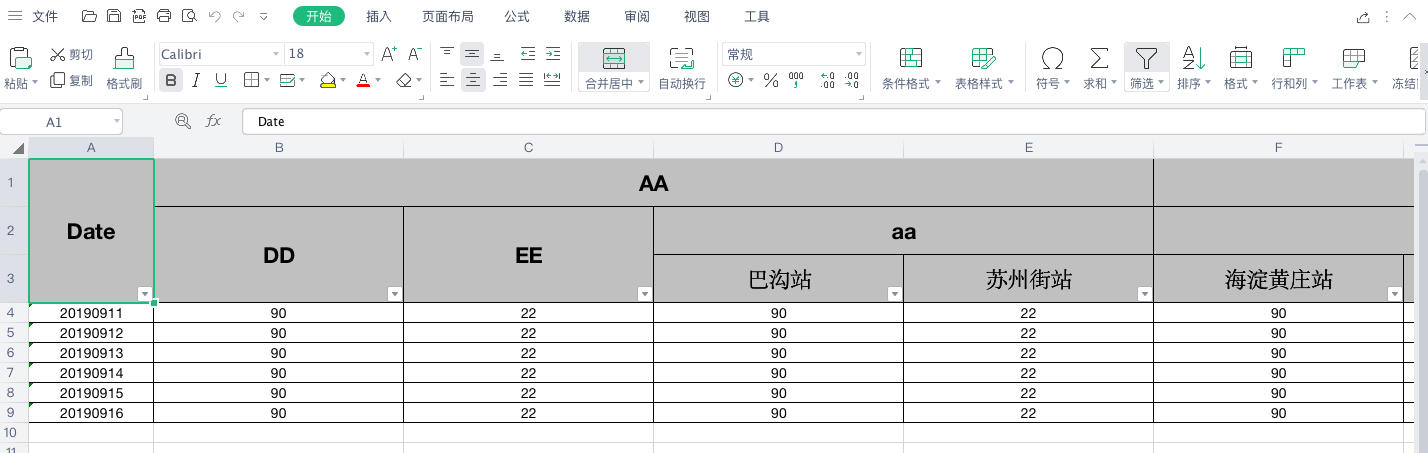
Task: Click the Sum (求和) button
Action: [x=1099, y=69]
